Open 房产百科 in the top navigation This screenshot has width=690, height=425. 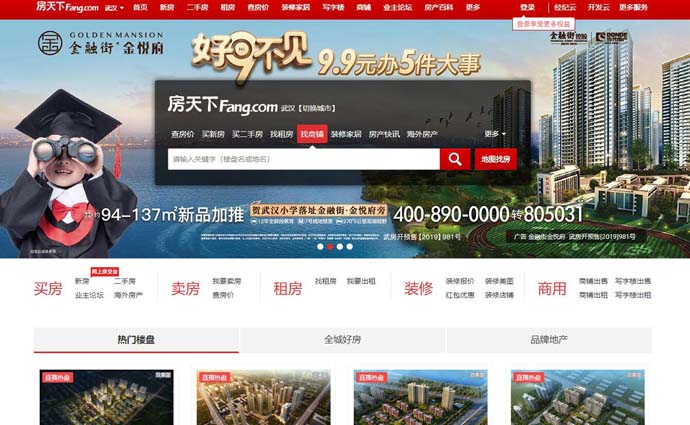coord(439,7)
